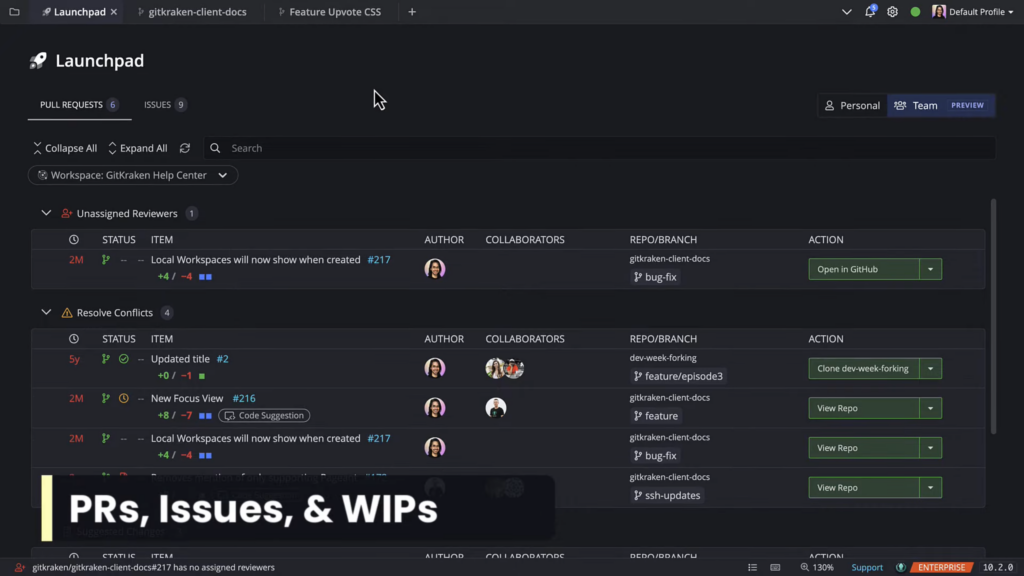Click the pull request icon on New Focus View row

106,398
